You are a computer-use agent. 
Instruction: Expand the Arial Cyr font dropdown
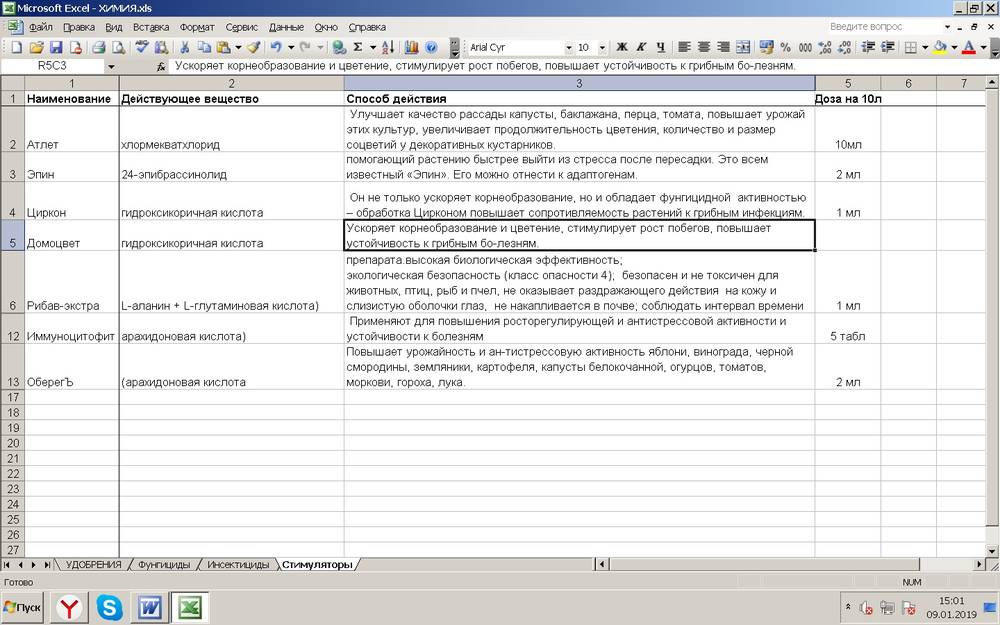point(569,47)
